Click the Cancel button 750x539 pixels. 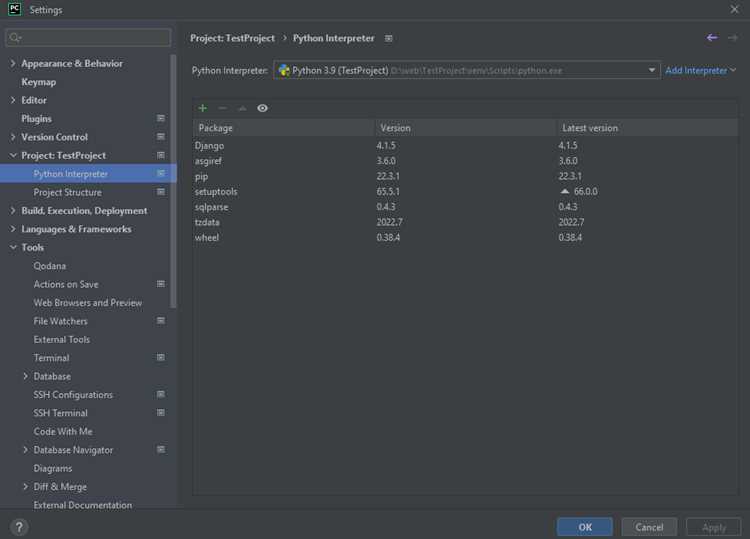coord(649,527)
